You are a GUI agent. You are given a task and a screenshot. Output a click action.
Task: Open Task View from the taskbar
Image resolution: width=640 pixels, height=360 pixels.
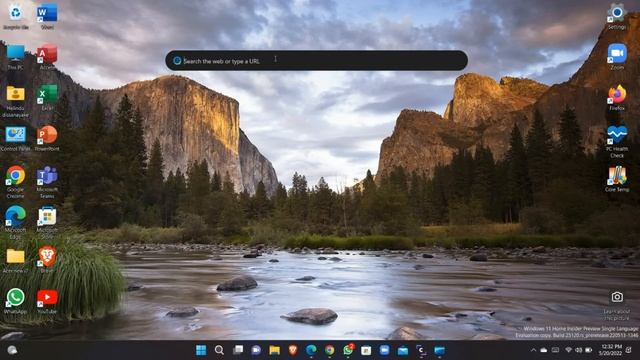tap(238, 350)
